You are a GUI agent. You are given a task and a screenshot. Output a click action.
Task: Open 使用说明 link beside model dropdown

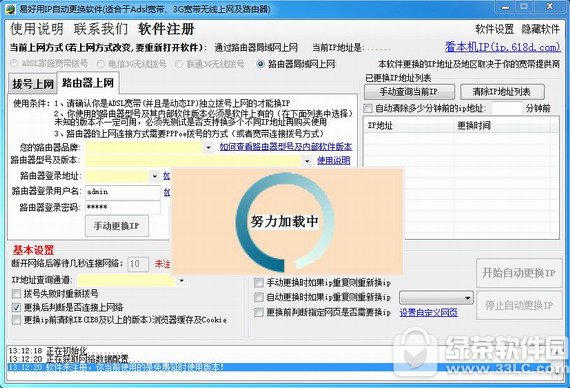[333, 160]
